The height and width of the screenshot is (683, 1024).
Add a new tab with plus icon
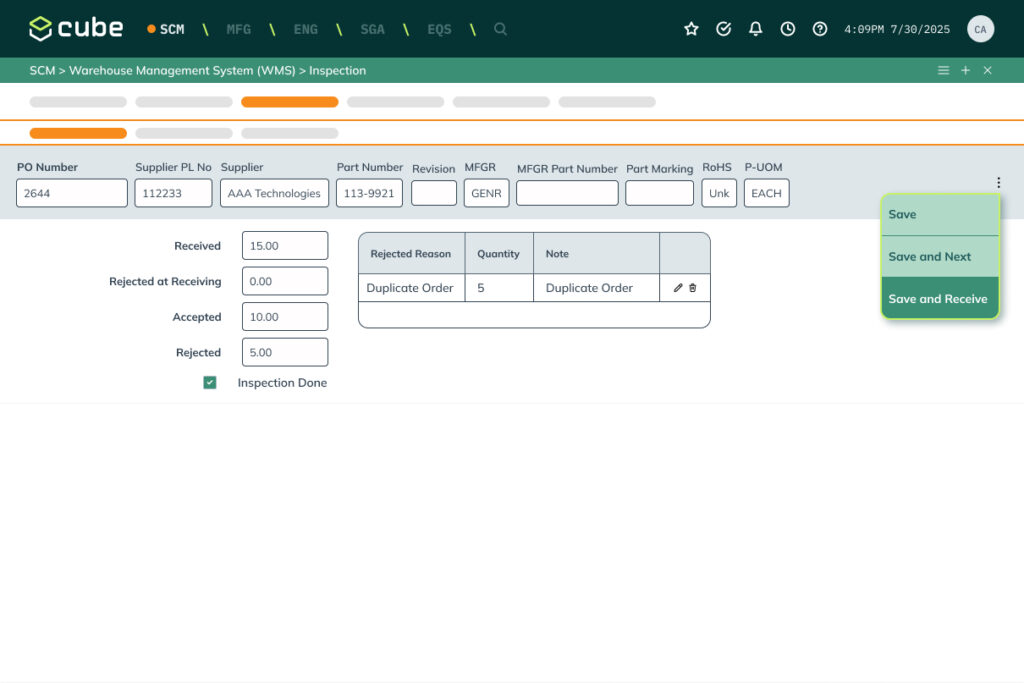[965, 71]
